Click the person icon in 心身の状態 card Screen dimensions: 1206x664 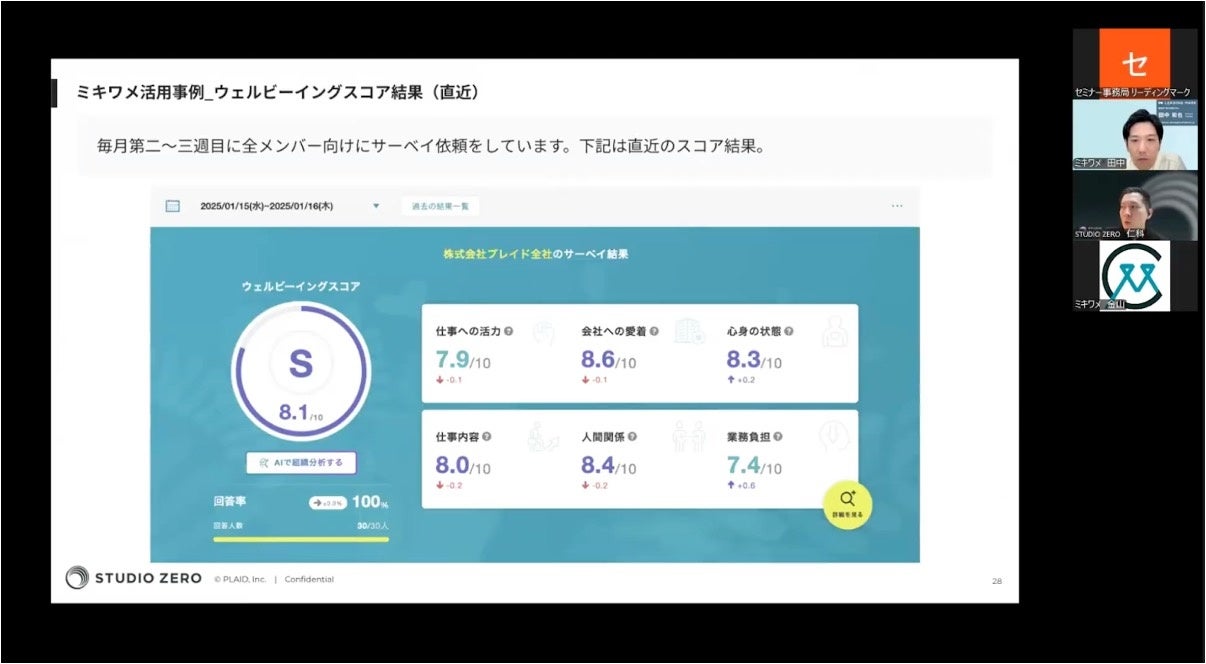coord(835,333)
